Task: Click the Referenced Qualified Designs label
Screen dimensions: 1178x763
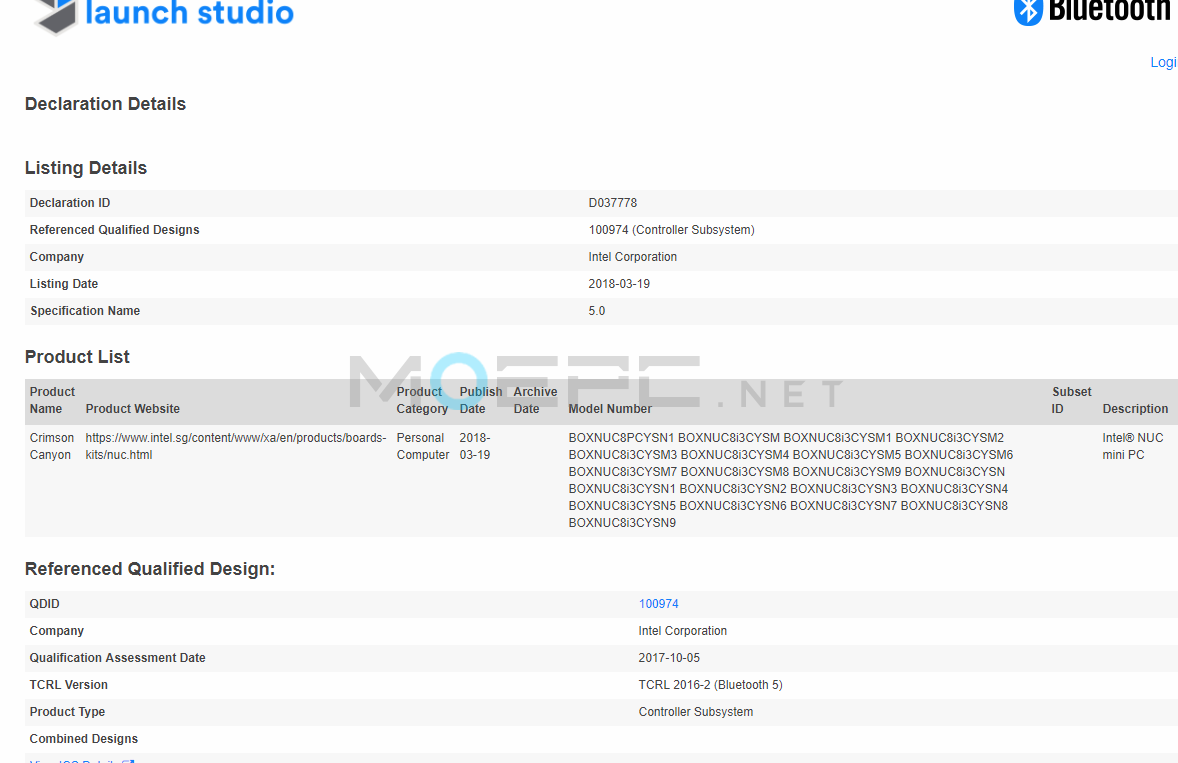Action: click(x=114, y=230)
